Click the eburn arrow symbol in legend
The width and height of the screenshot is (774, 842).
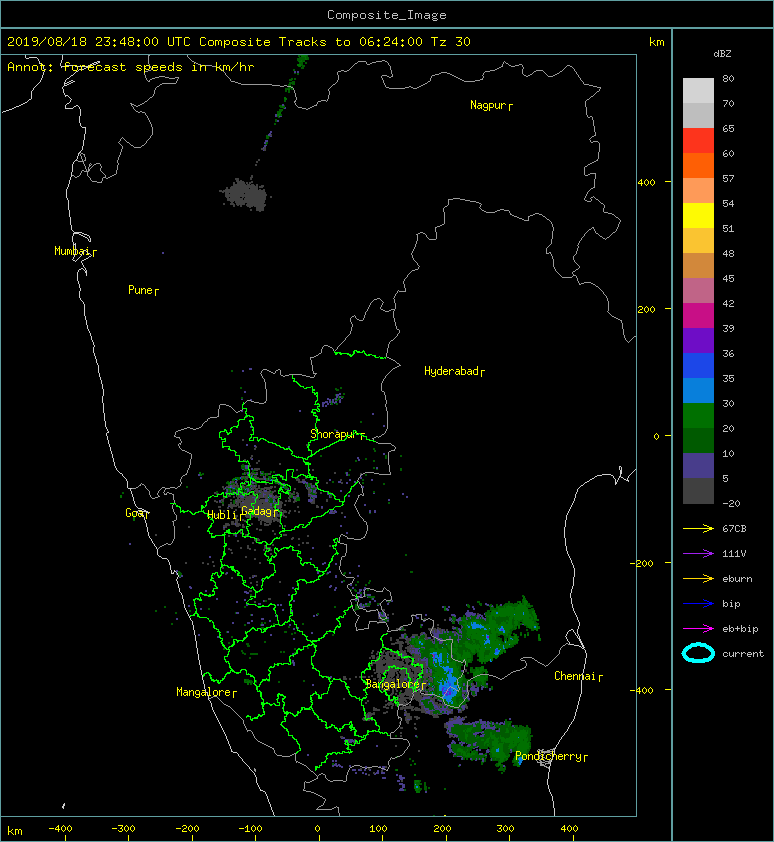point(698,578)
